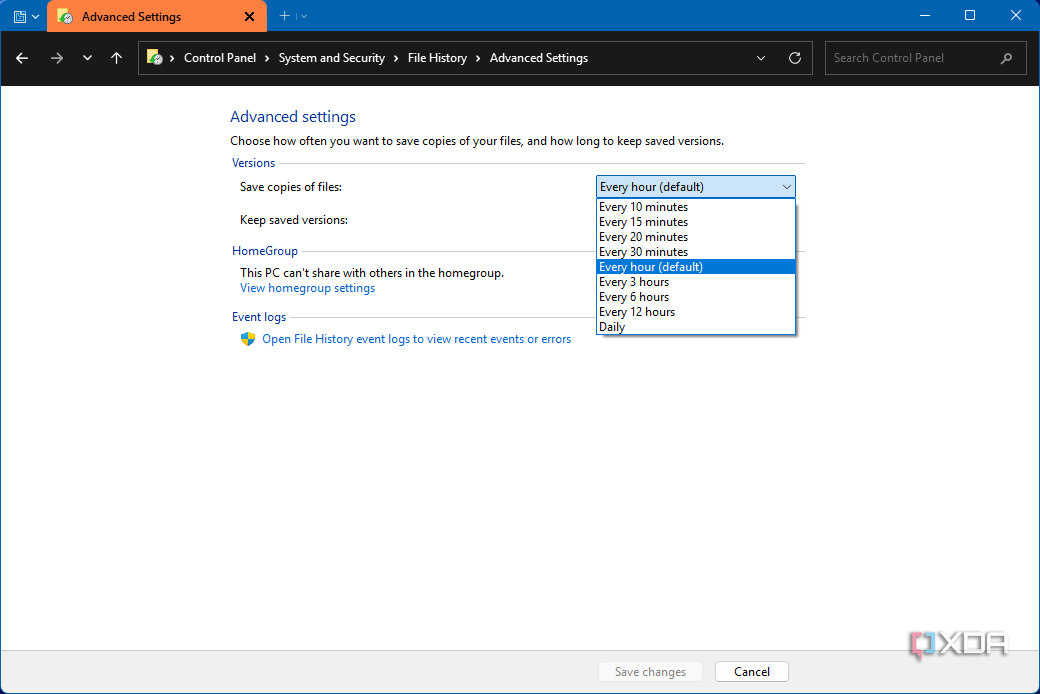This screenshot has width=1040, height=694.
Task: Open View homegroup settings link
Action: (x=307, y=288)
